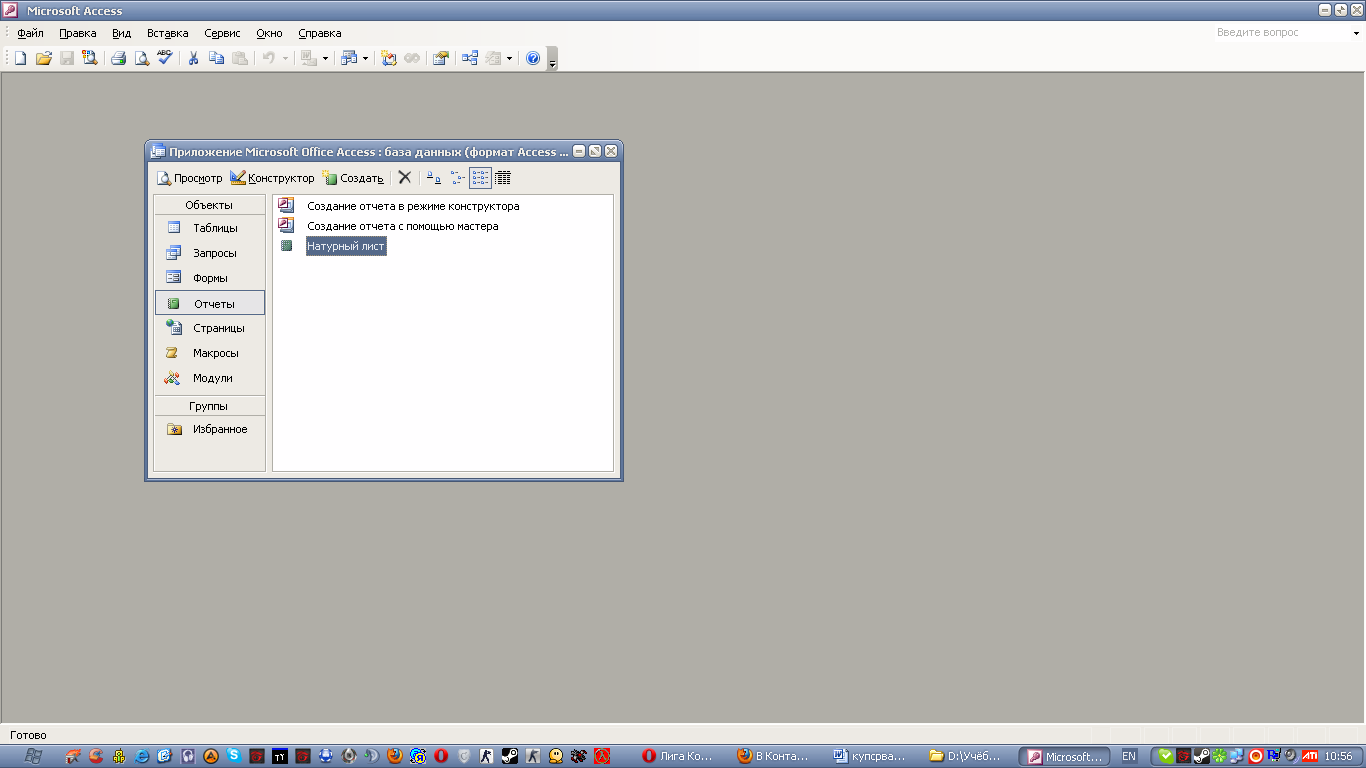
Task: Open the Вставка menu
Action: click(x=167, y=33)
